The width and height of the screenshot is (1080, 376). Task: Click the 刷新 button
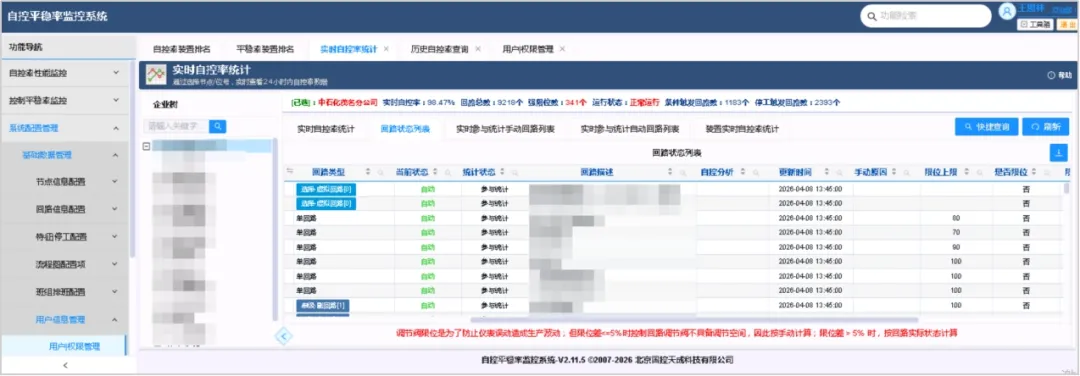[1046, 127]
